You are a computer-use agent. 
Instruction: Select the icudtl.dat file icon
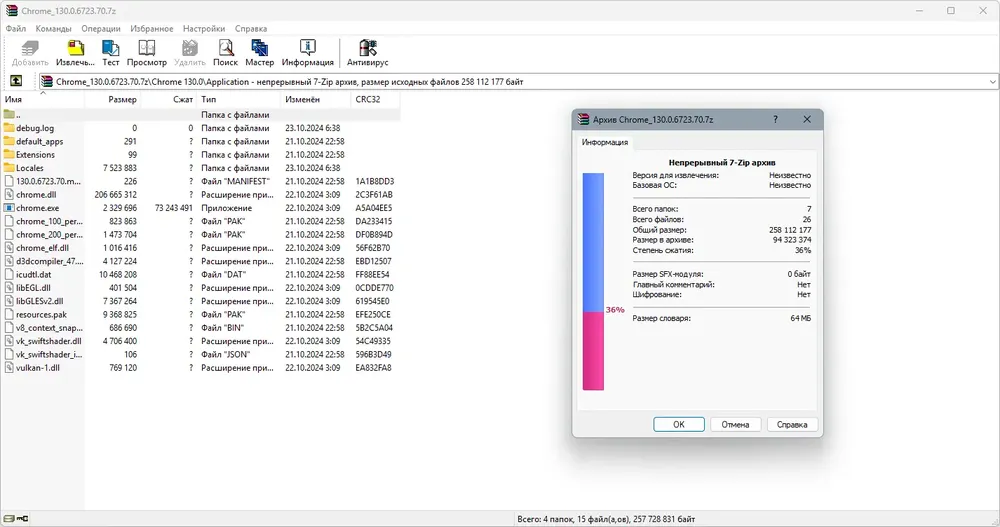[9, 274]
